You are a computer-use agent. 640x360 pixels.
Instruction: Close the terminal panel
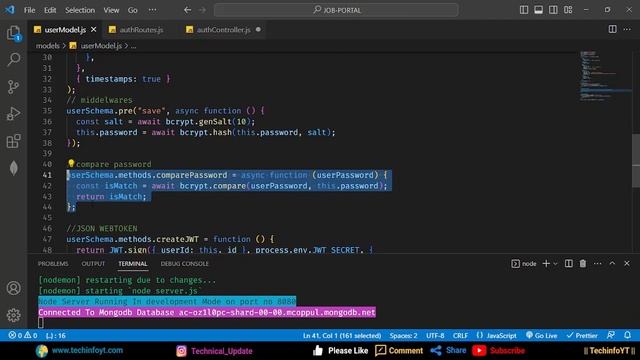627,264
